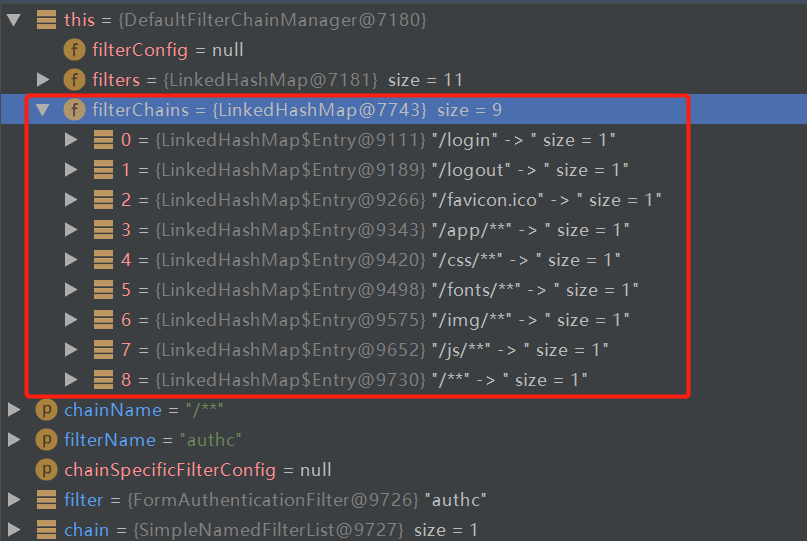The image size is (807, 541).
Task: Select the "/login" entry text
Action: (465, 139)
